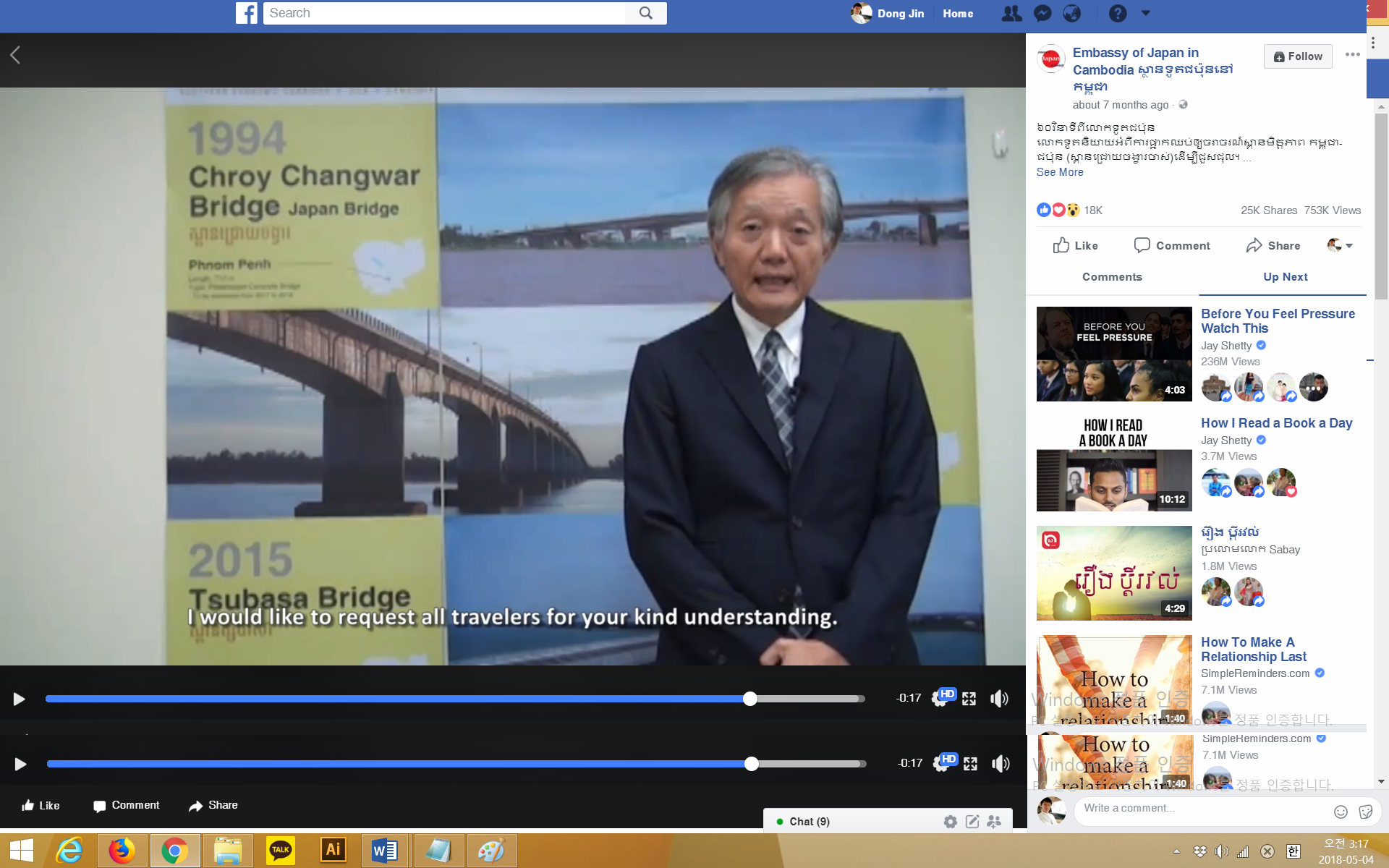This screenshot has width=1389, height=868.
Task: Open Embassy of Japan in Cambodia page link
Action: [1152, 69]
